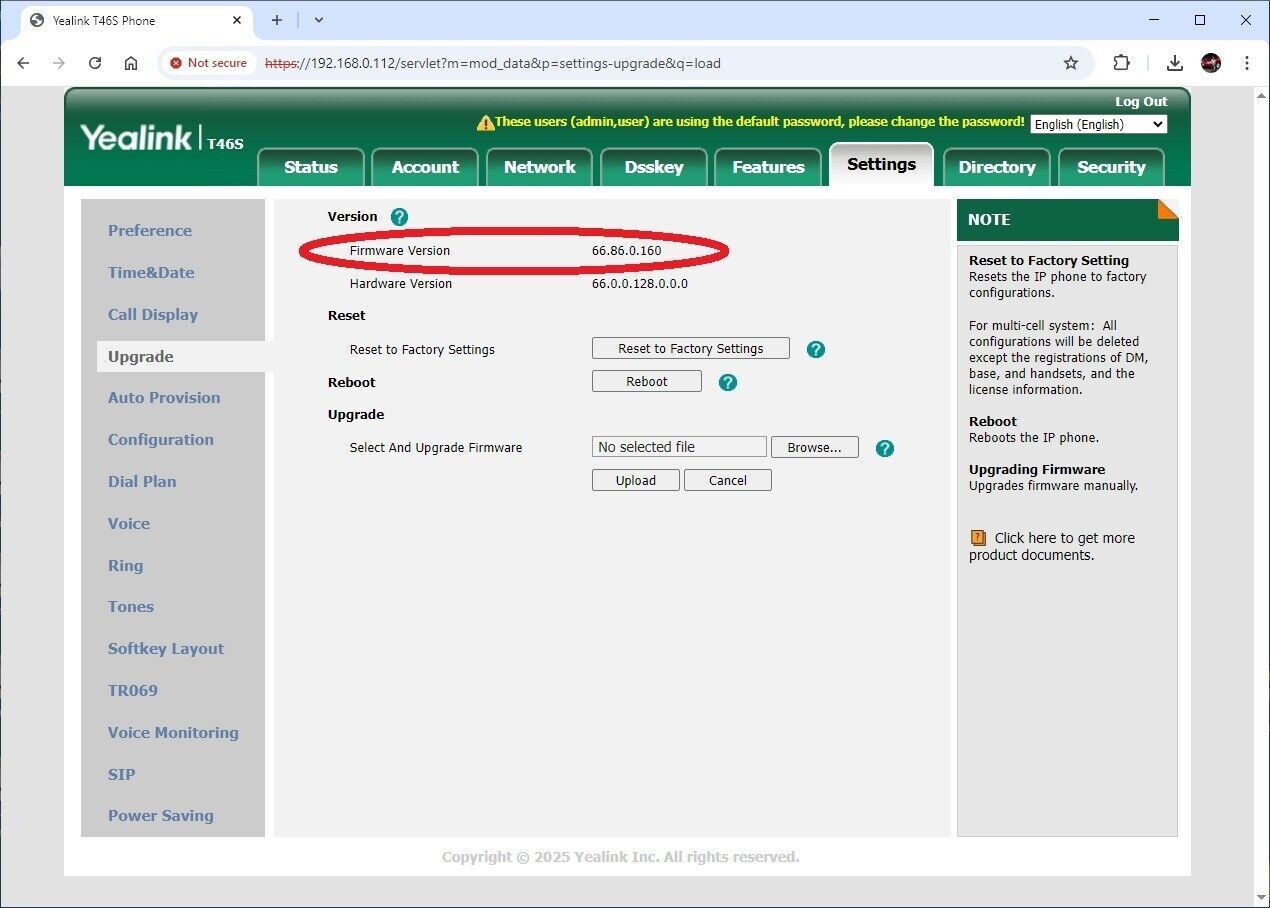Click the orange corner of the NOTE panel
The width and height of the screenshot is (1270, 908).
pos(1168,209)
